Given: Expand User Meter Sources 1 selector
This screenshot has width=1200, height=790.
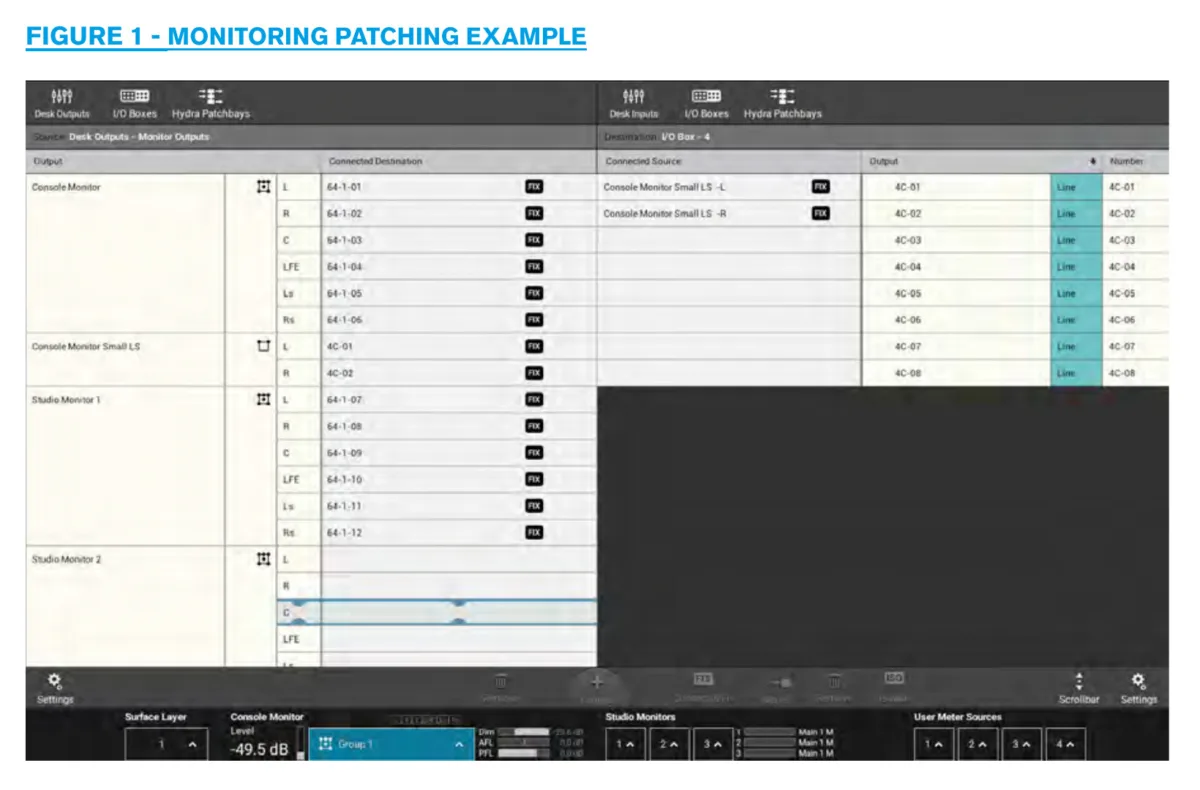Looking at the screenshot, I should [x=933, y=744].
